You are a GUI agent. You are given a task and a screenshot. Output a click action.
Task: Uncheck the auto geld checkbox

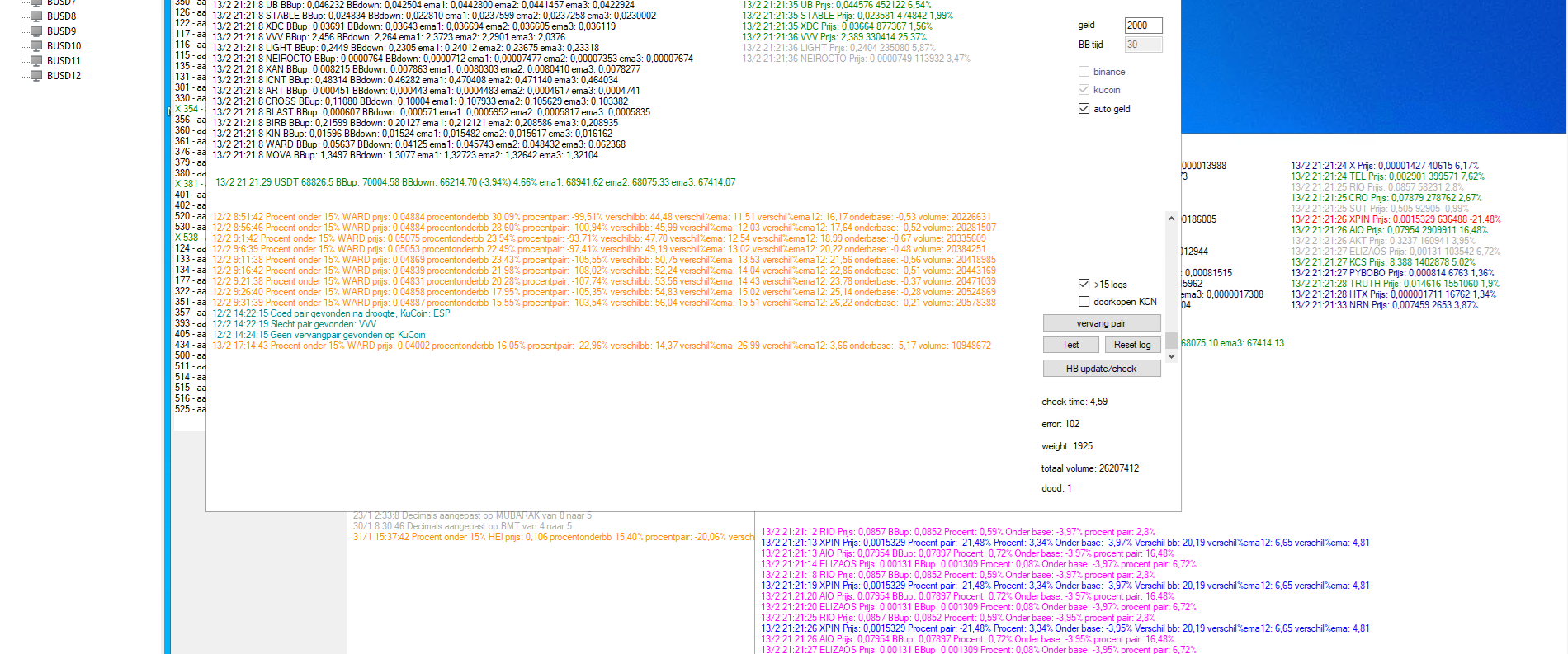point(1084,109)
